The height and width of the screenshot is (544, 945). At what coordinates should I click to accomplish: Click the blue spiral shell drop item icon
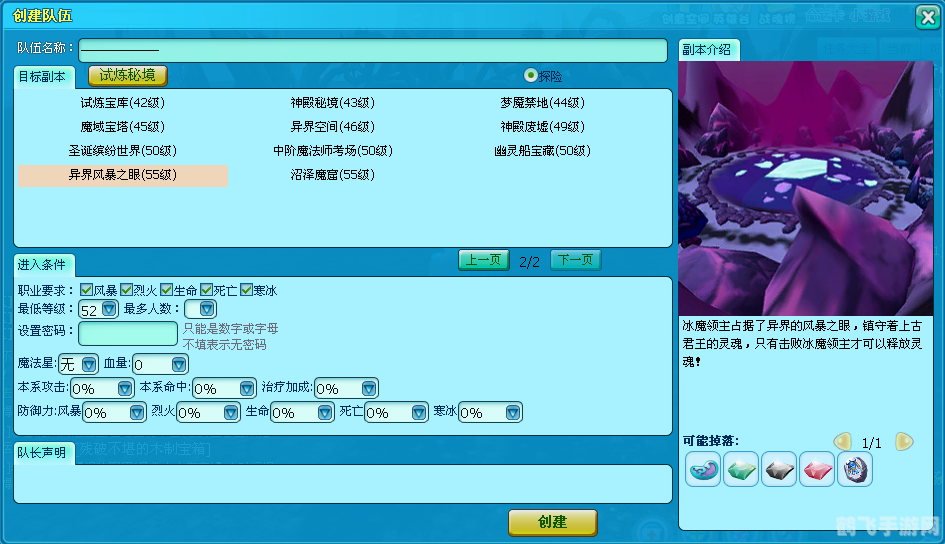(x=703, y=469)
